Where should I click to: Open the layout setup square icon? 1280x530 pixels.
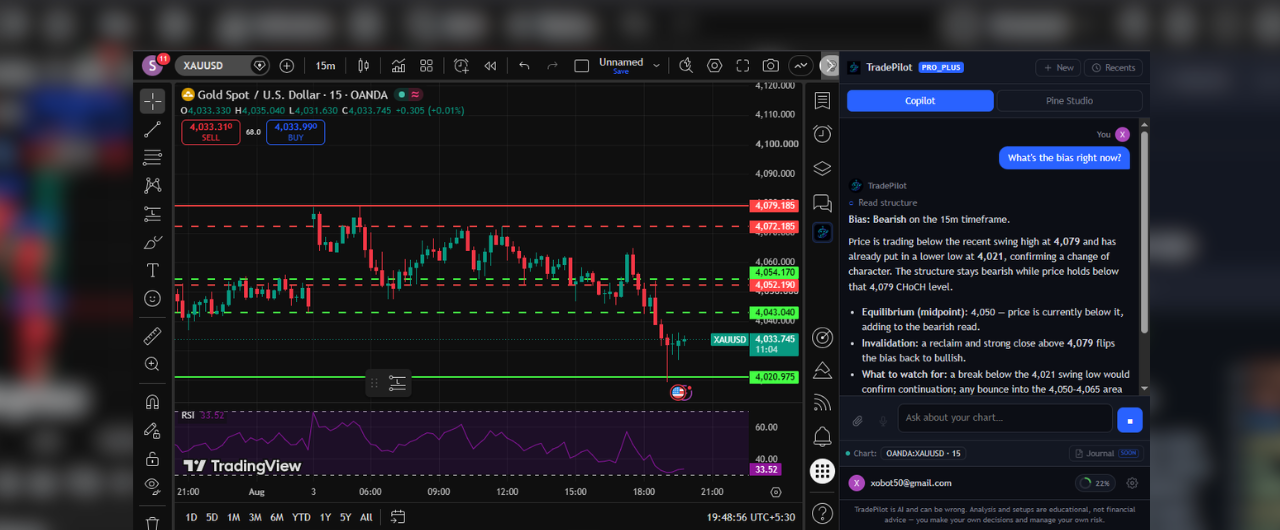[x=582, y=65]
